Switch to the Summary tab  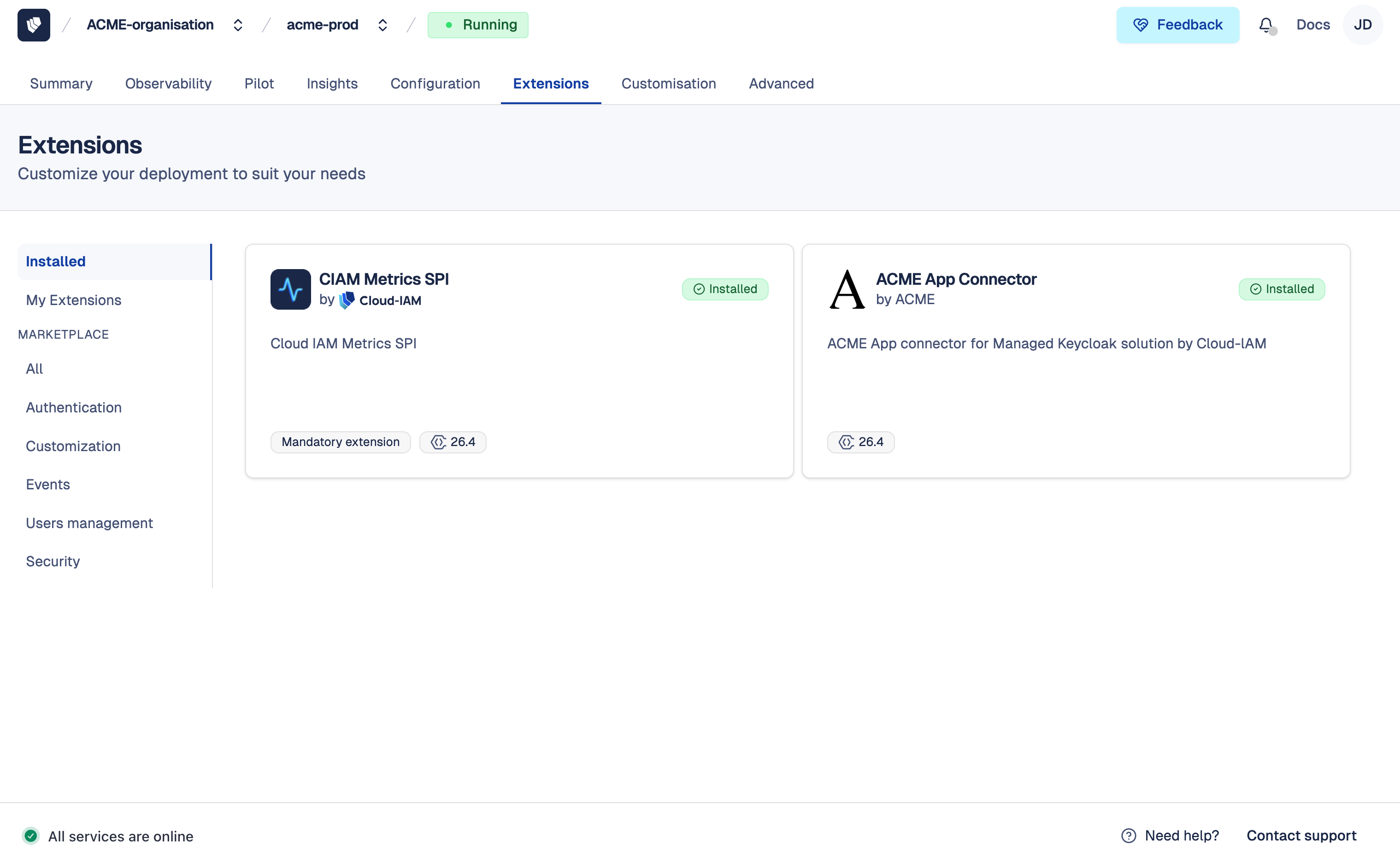point(61,83)
